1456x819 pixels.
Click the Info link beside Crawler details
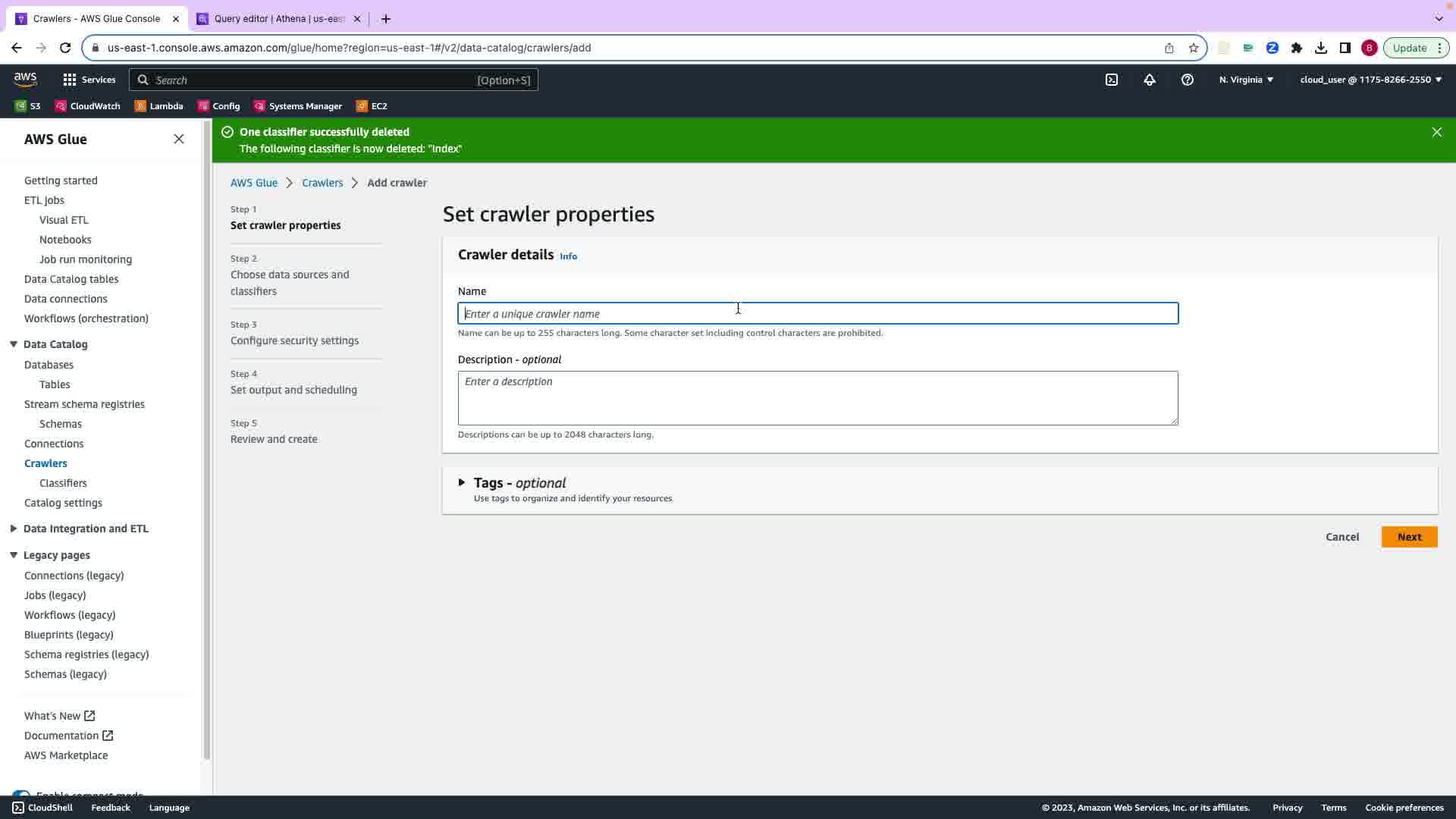568,256
